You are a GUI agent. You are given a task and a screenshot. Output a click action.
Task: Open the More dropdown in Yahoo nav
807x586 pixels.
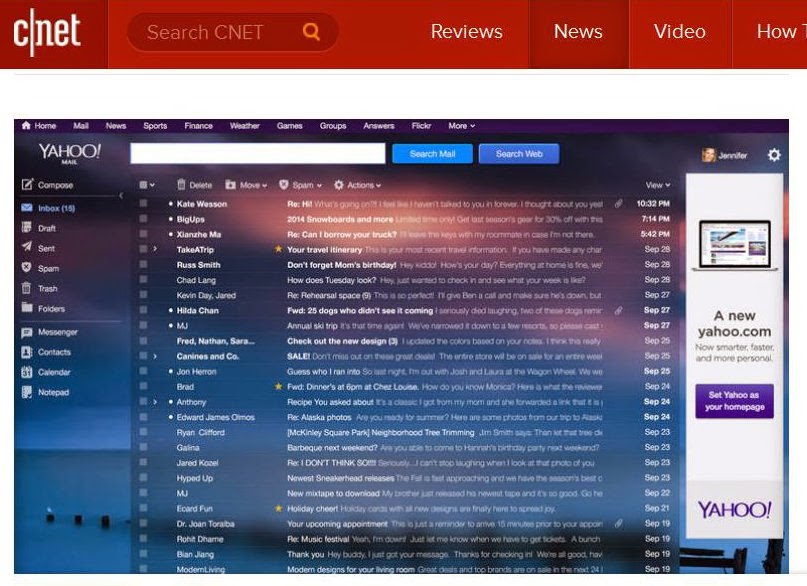462,126
